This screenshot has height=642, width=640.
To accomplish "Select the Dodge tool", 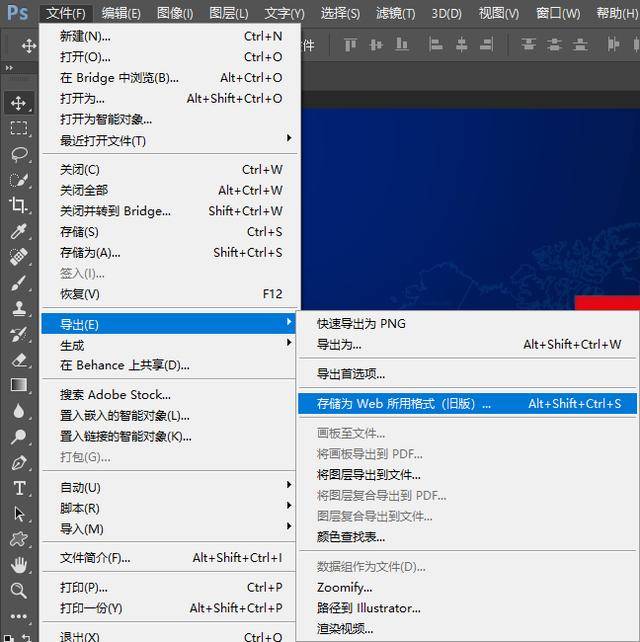I will click(19, 437).
